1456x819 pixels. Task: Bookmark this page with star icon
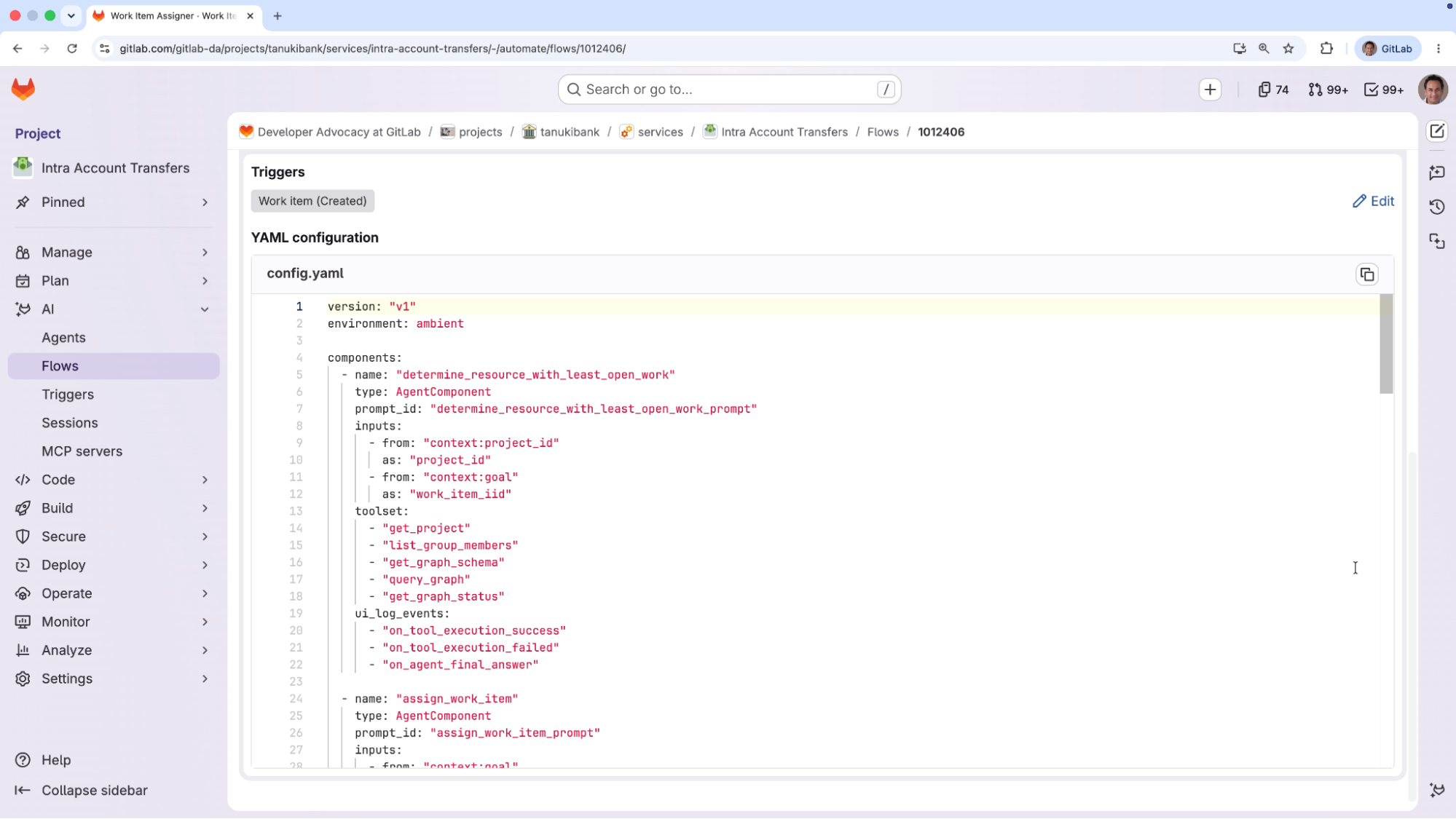tap(1288, 49)
